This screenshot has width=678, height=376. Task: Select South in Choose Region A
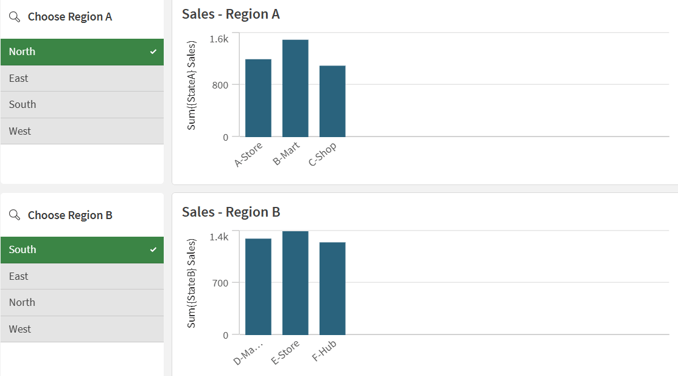pos(82,105)
